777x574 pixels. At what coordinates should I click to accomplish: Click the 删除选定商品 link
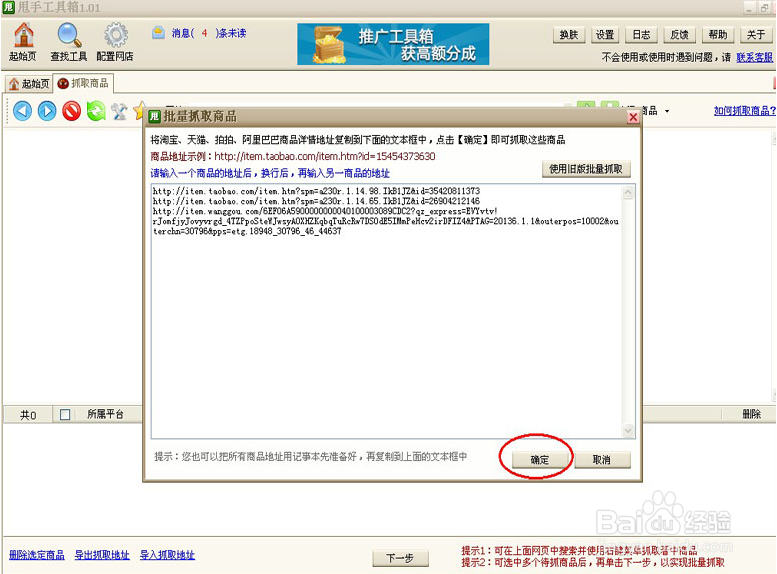[x=37, y=555]
